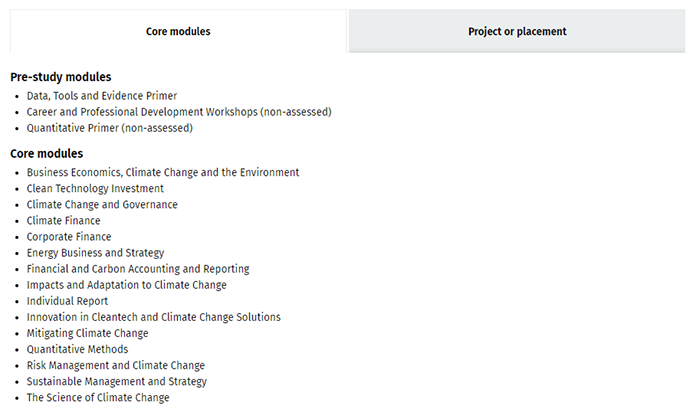Select the Climate Finance module
This screenshot has height=412, width=700.
(64, 220)
